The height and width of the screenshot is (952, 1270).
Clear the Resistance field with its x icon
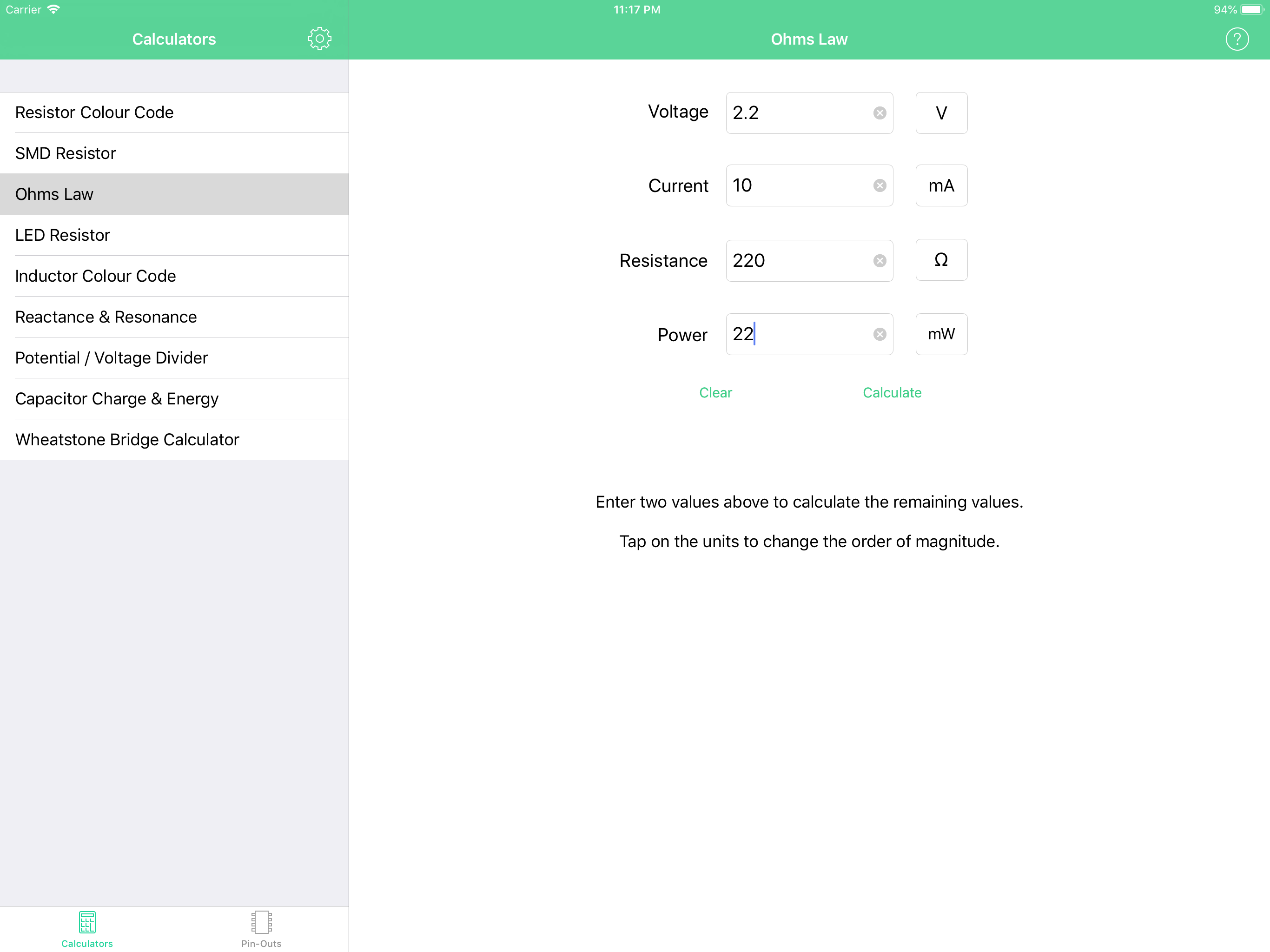[x=879, y=261]
